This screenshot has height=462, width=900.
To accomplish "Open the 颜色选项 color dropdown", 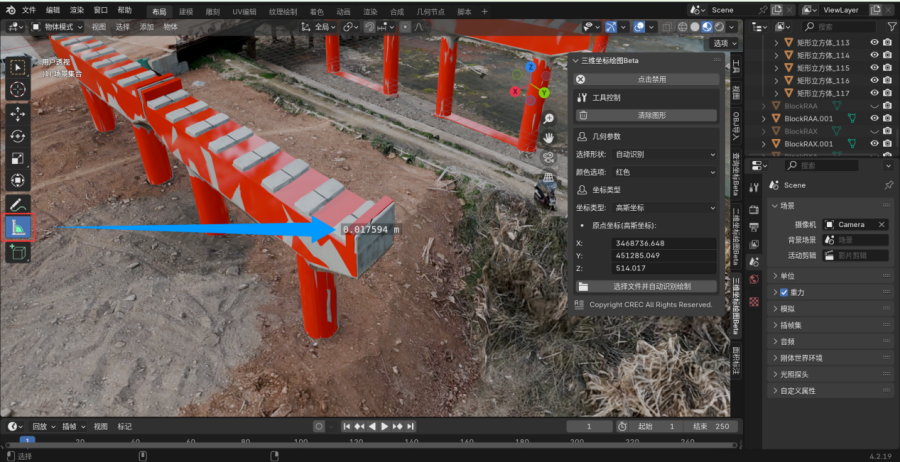I will point(667,172).
